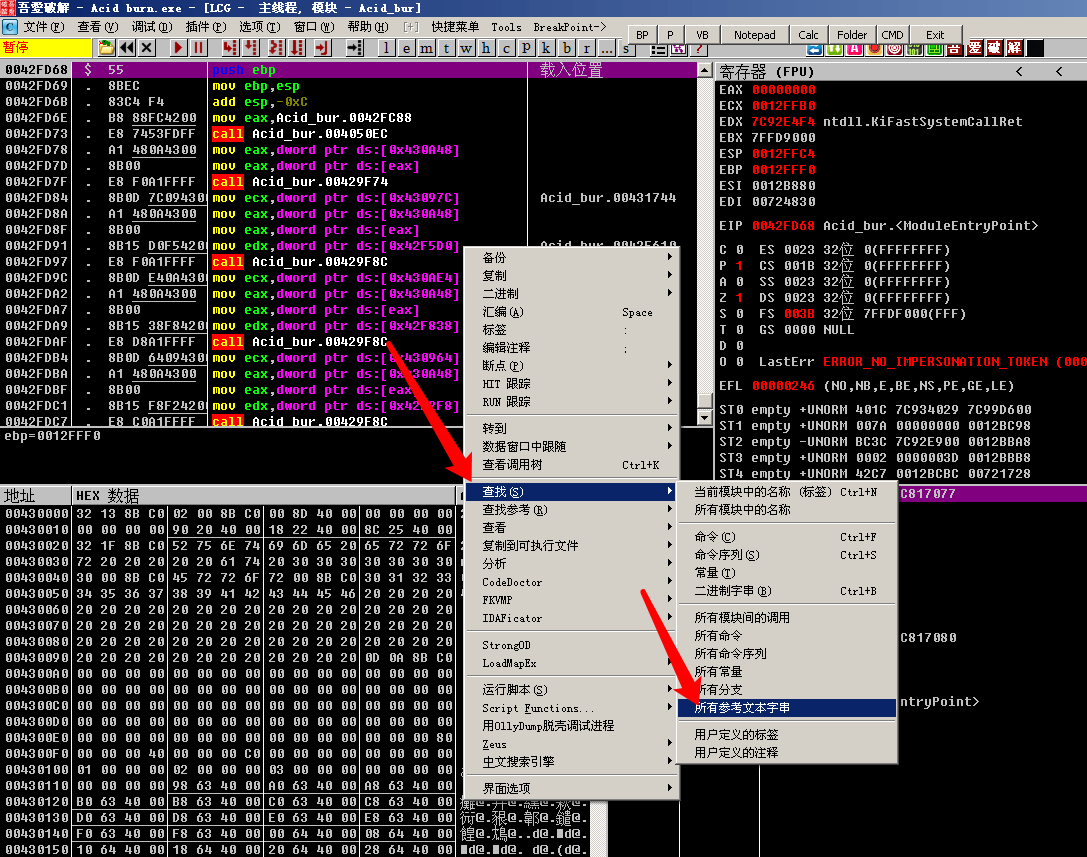Run the program with the red play icon

click(178, 48)
